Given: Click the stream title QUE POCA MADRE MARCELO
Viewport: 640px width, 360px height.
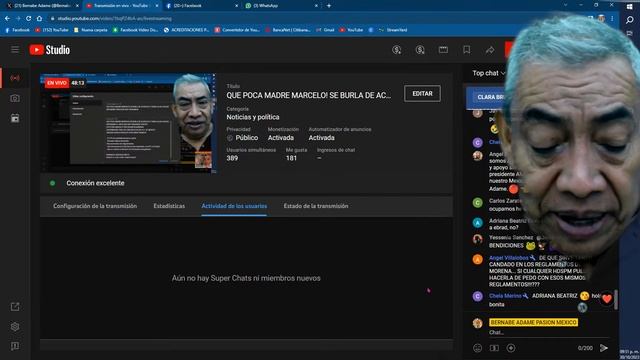Looking at the screenshot, I should pyautogui.click(x=309, y=96).
